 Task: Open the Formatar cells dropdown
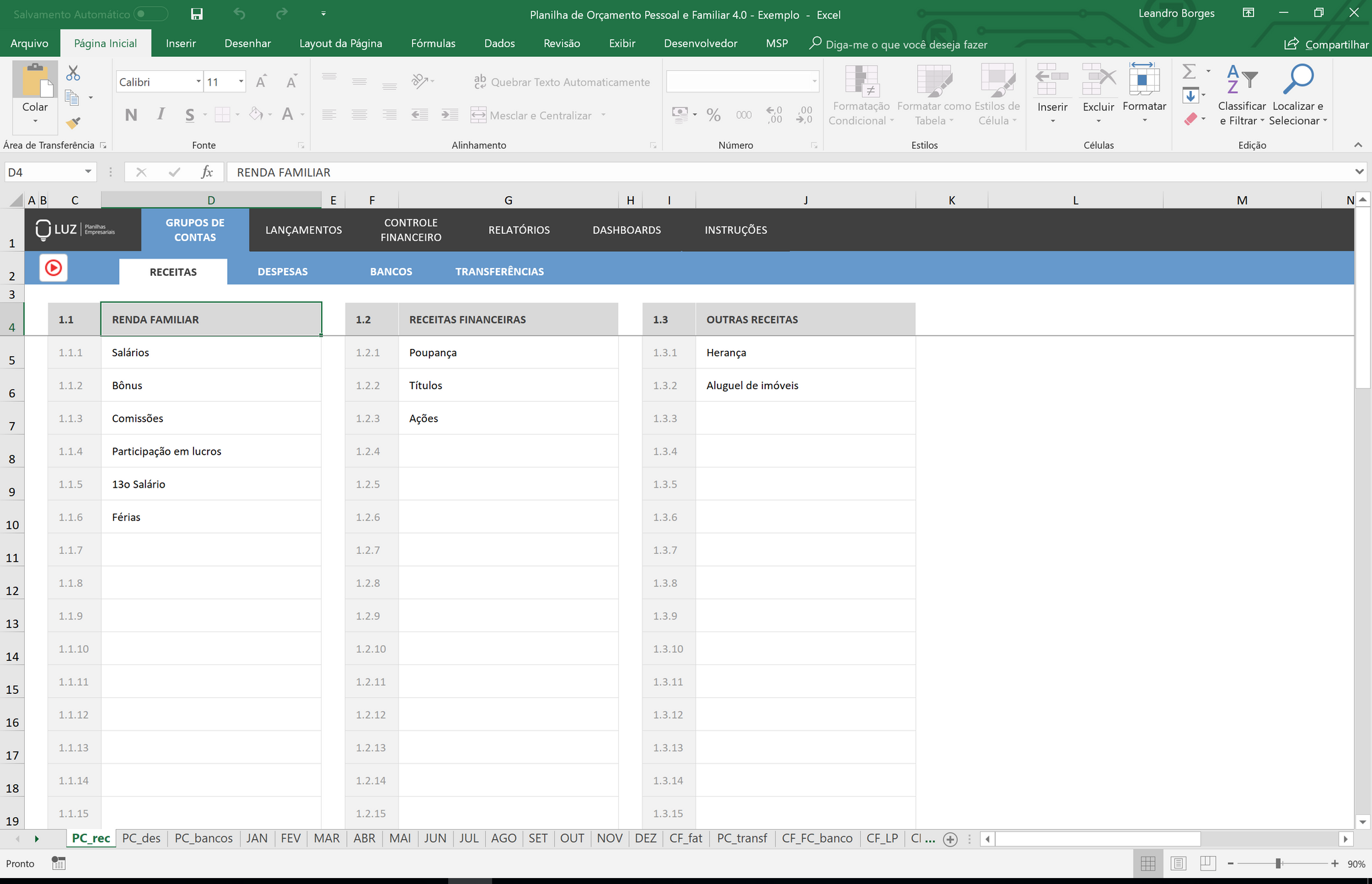pyautogui.click(x=1144, y=94)
